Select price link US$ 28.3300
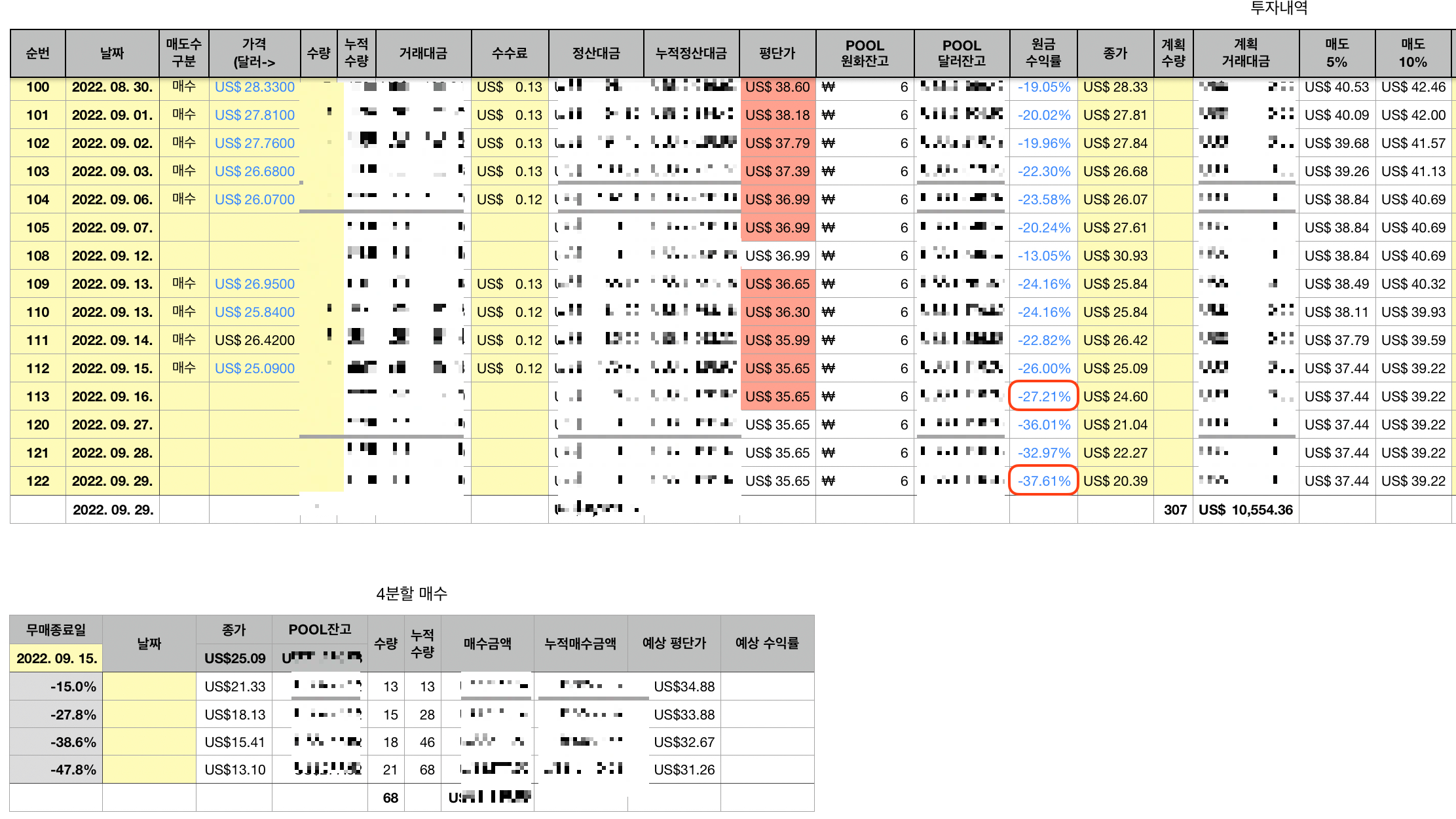Image resolution: width=1456 pixels, height=819 pixels. [254, 87]
